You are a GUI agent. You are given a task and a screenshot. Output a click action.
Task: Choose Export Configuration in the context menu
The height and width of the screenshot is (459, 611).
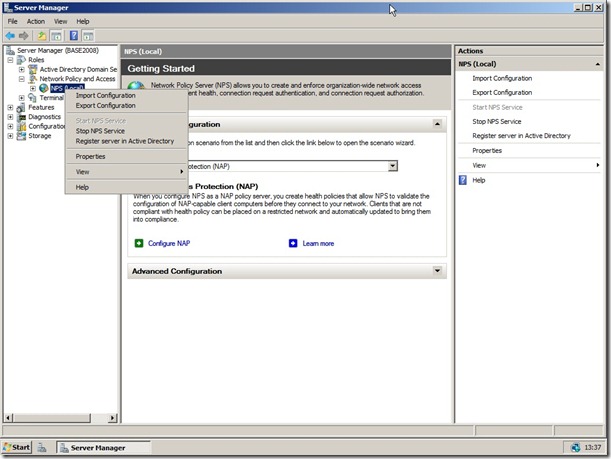pyautogui.click(x=126, y=106)
